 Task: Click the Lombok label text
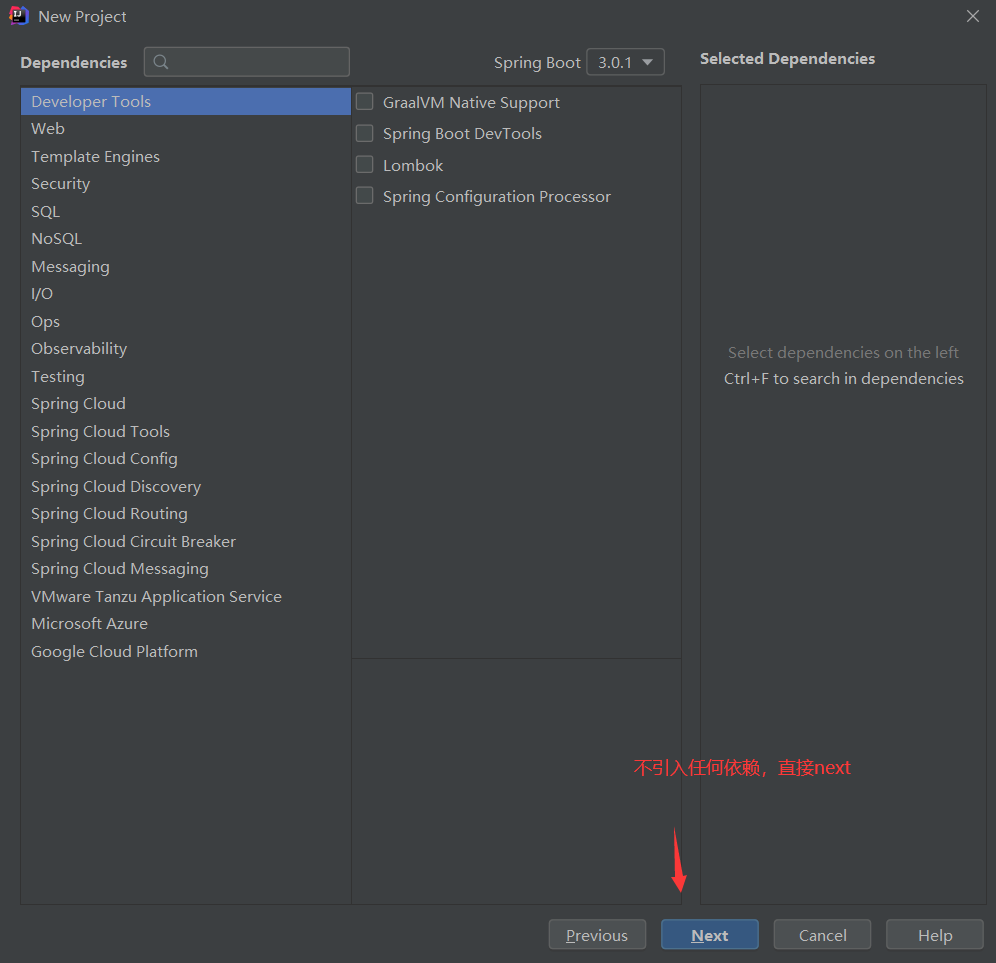(413, 165)
